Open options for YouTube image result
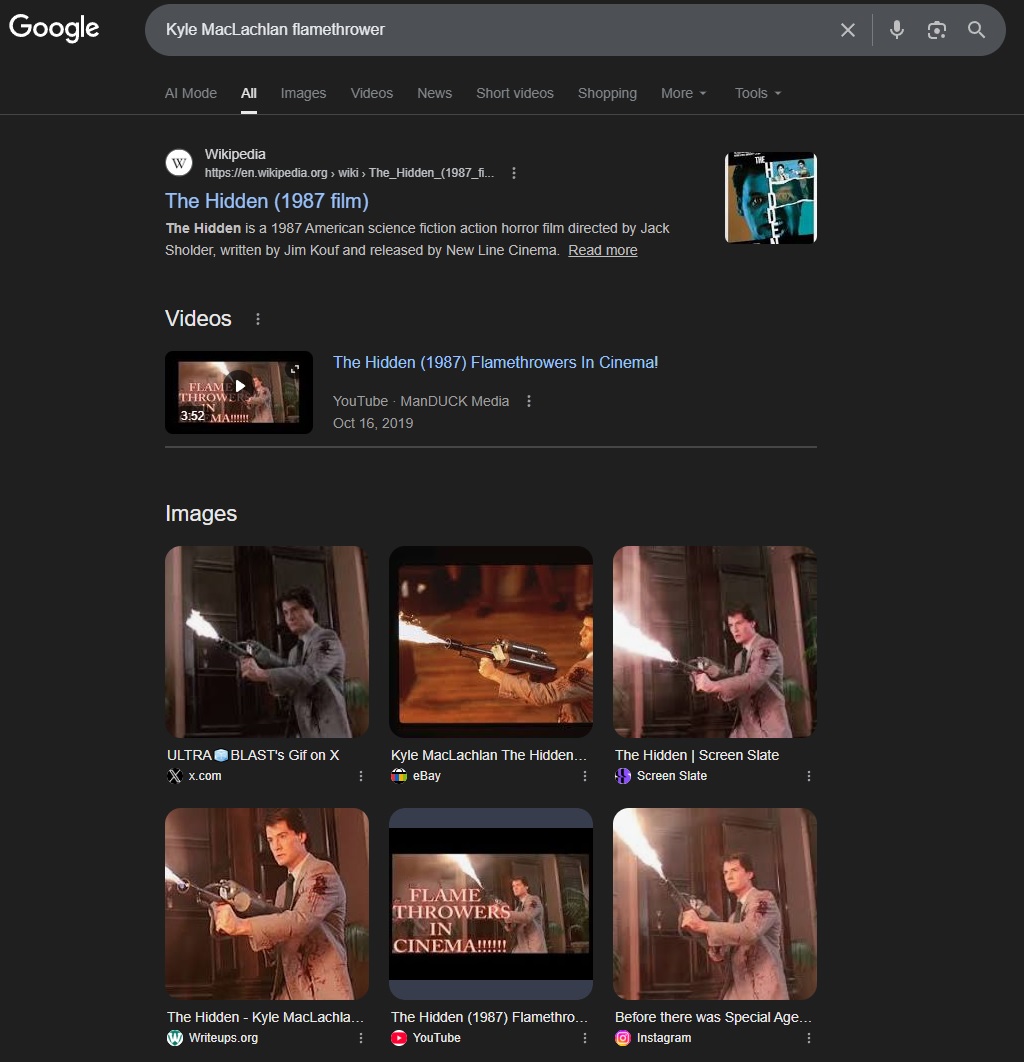The height and width of the screenshot is (1062, 1024). [x=584, y=1038]
